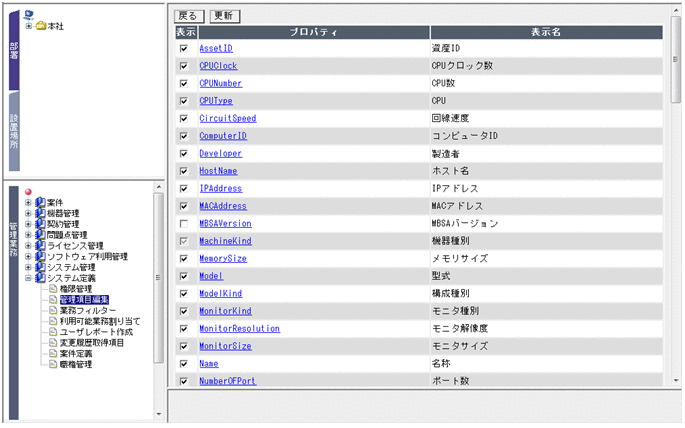Screen dimensions: 685x428
Task: Expand the ライセンス管理 tree node
Action: pos(28,245)
